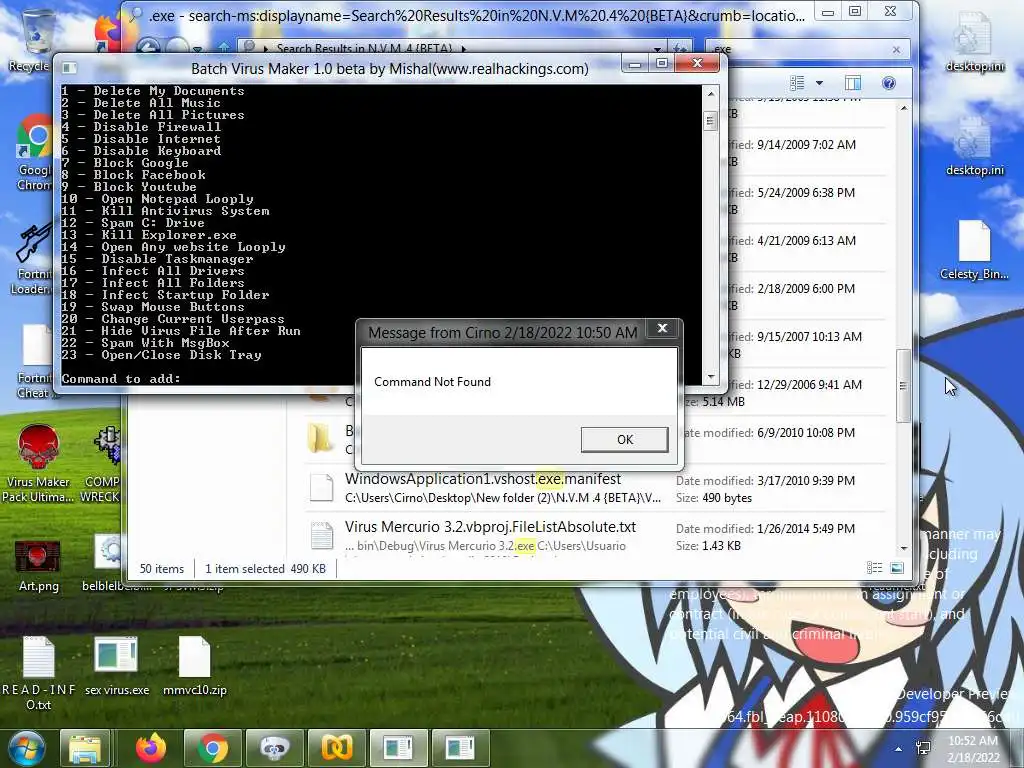Image resolution: width=1024 pixels, height=768 pixels.
Task: Show hidden icons in the system tray
Action: 899,749
